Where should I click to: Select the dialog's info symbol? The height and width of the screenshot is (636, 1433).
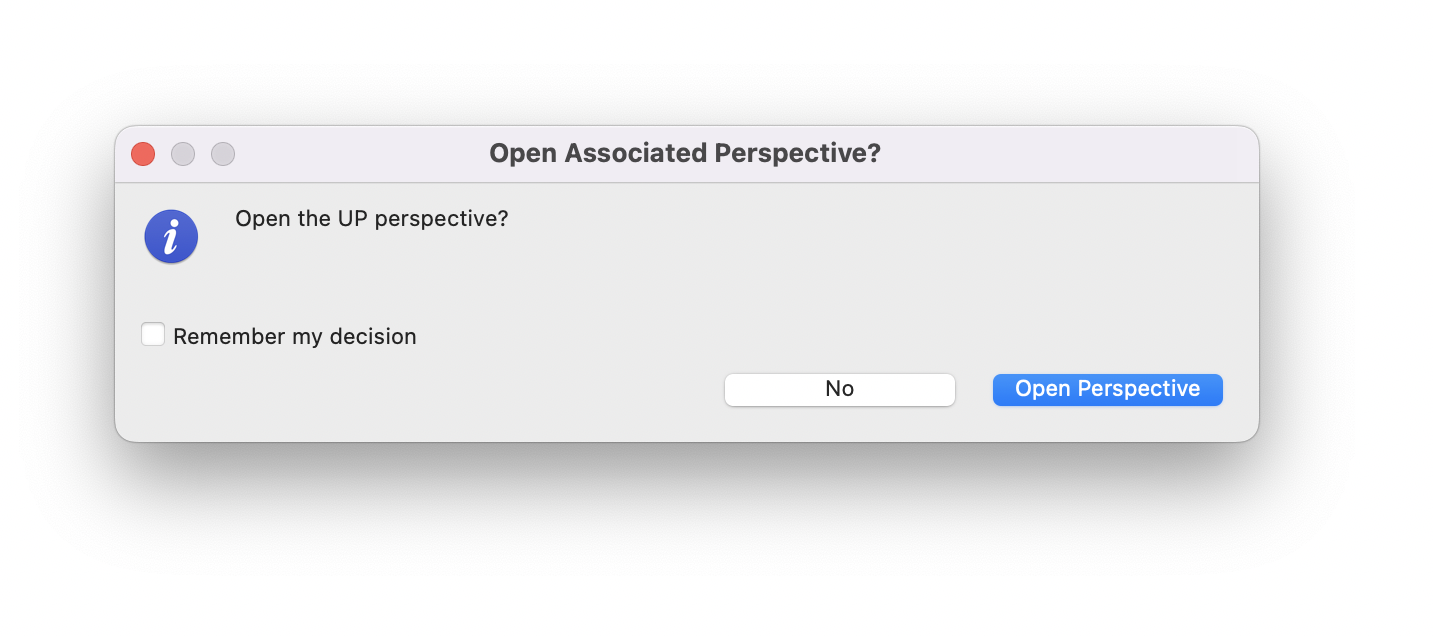[x=171, y=237]
